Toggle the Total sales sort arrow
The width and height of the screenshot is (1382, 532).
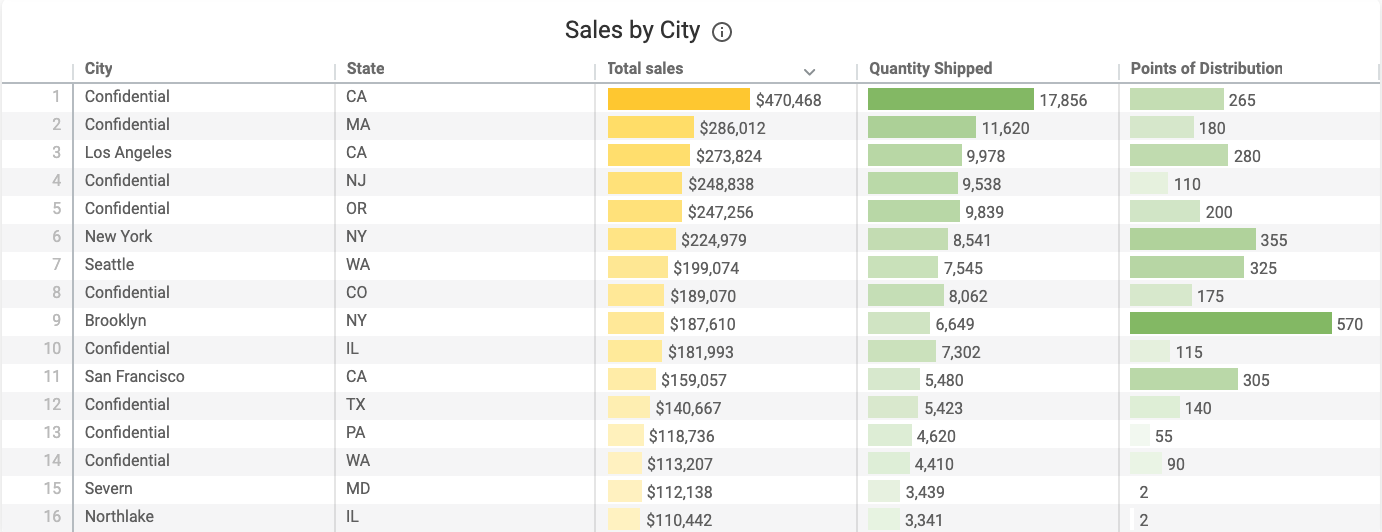pos(810,72)
